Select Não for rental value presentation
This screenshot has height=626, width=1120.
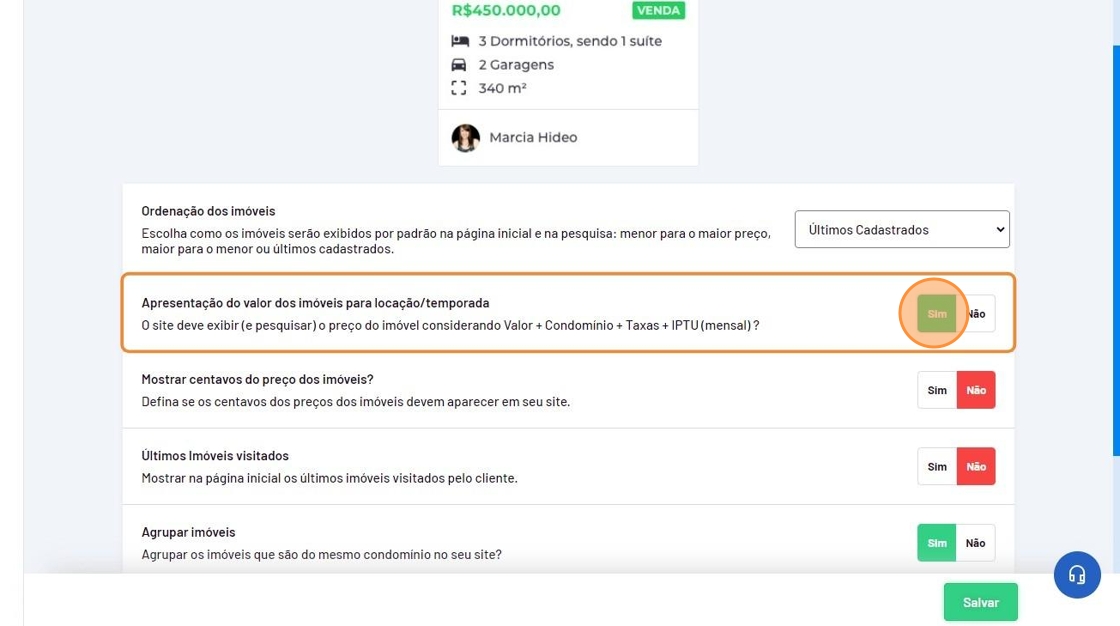pos(976,314)
